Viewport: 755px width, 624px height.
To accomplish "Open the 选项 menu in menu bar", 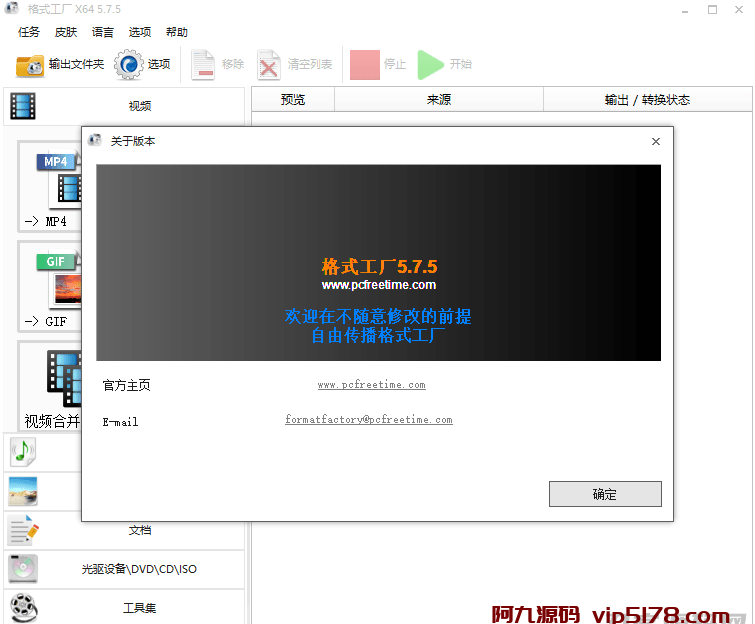I will [140, 32].
